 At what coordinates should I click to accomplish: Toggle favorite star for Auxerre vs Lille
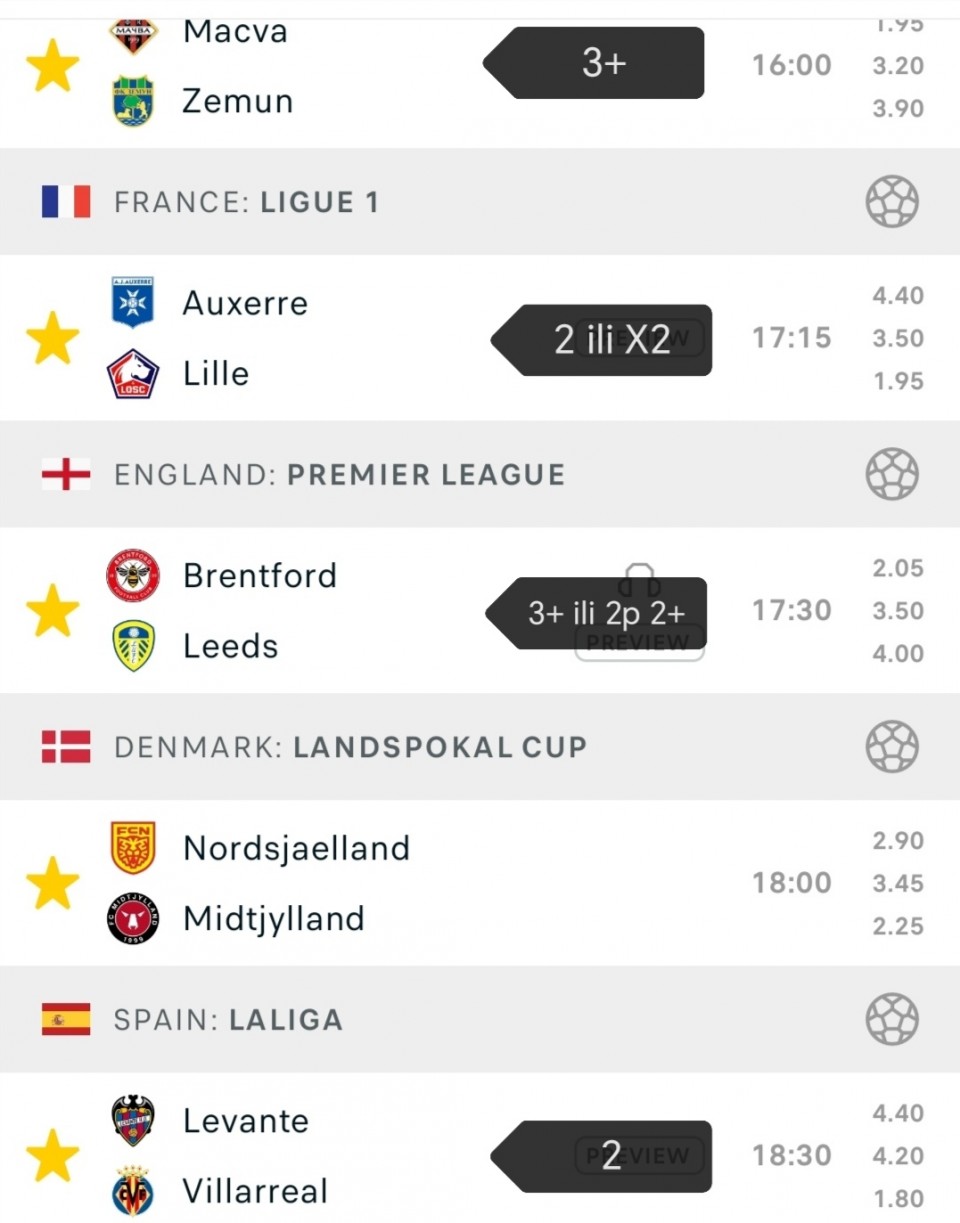pos(52,338)
